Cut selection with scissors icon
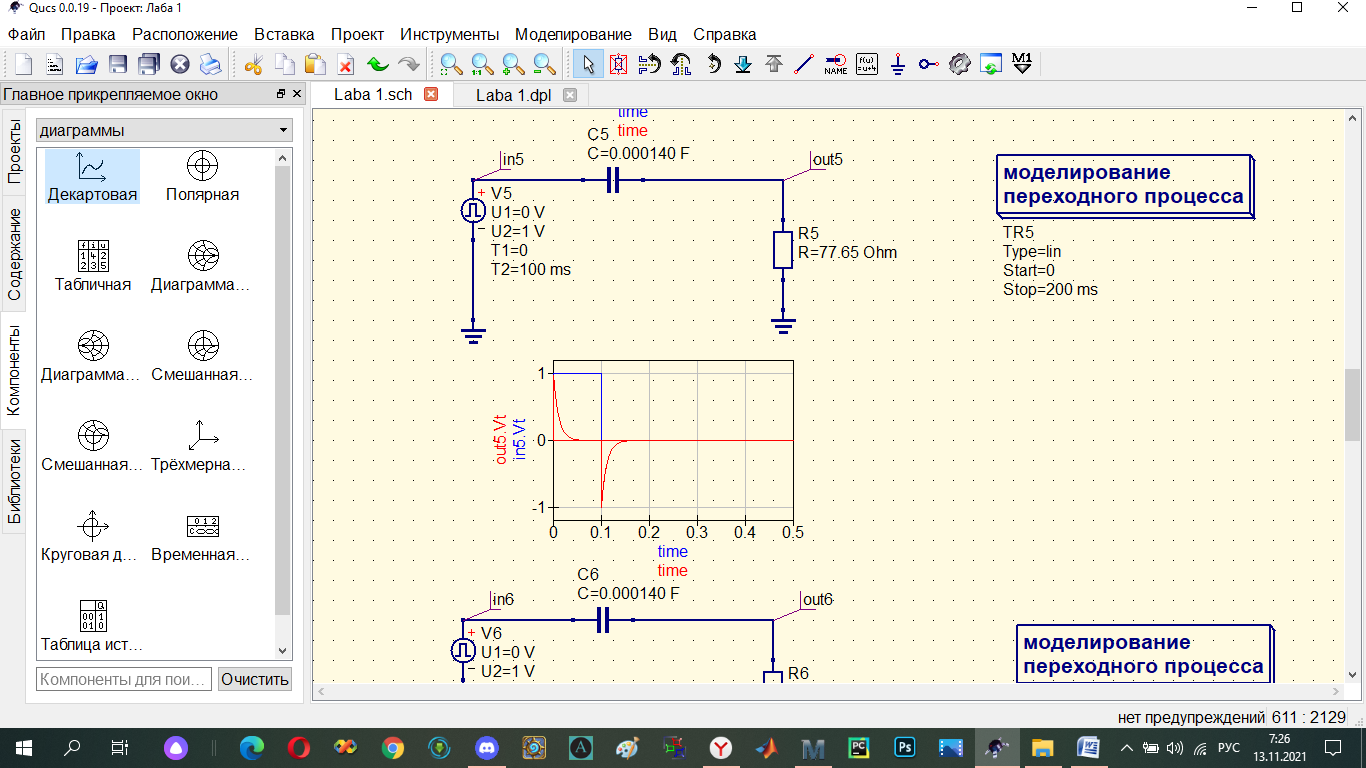This screenshot has width=1366, height=768. click(253, 65)
